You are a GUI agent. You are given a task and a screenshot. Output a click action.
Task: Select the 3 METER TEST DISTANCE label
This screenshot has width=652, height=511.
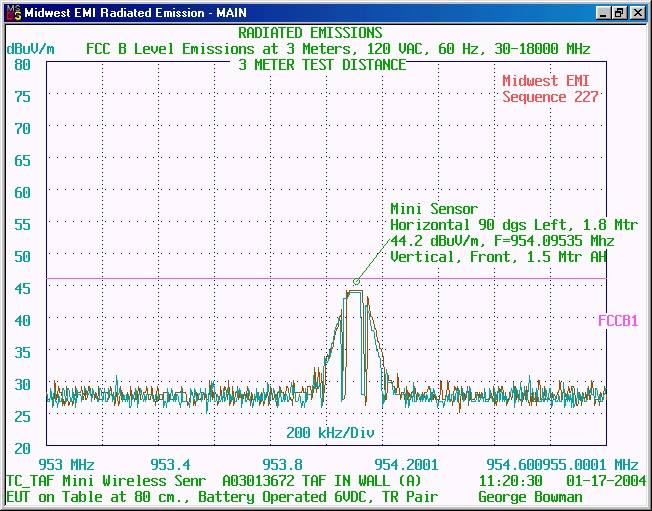tap(322, 65)
